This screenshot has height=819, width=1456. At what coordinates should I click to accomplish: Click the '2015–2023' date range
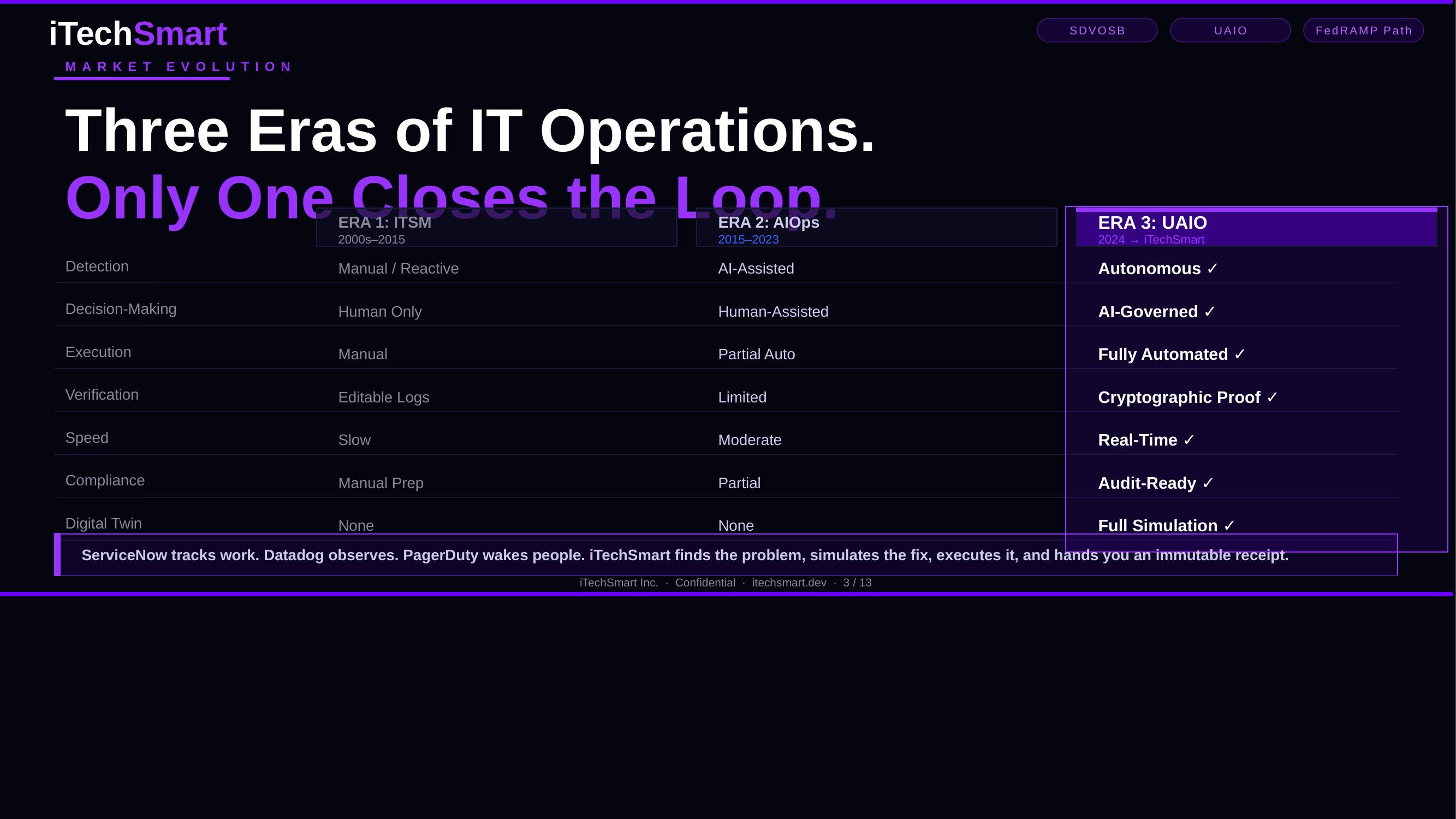(x=748, y=240)
